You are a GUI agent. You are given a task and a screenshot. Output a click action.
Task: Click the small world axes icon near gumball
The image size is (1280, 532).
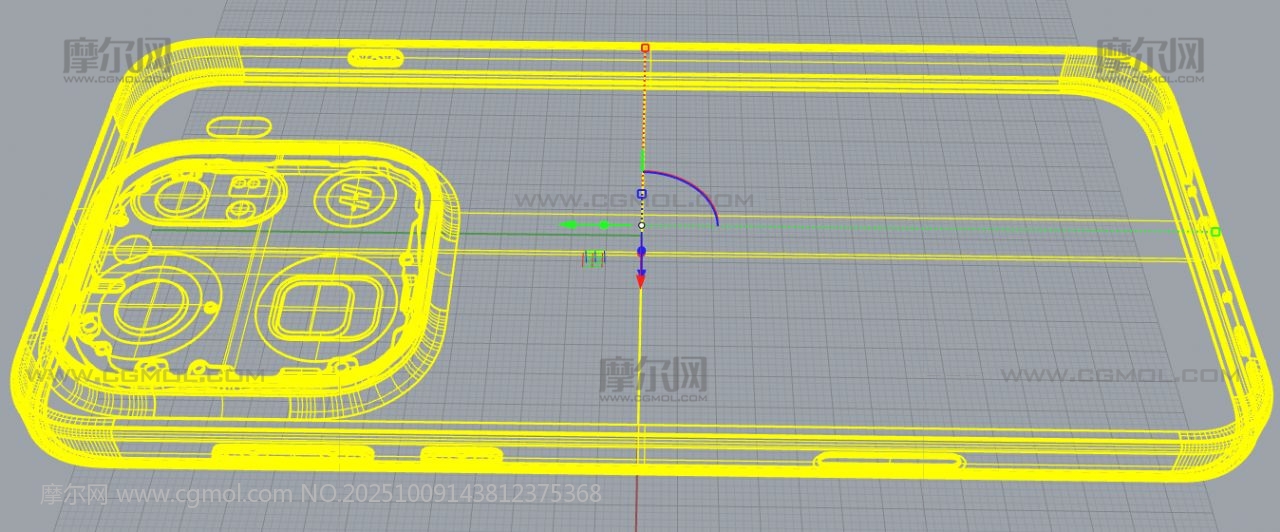click(x=594, y=259)
